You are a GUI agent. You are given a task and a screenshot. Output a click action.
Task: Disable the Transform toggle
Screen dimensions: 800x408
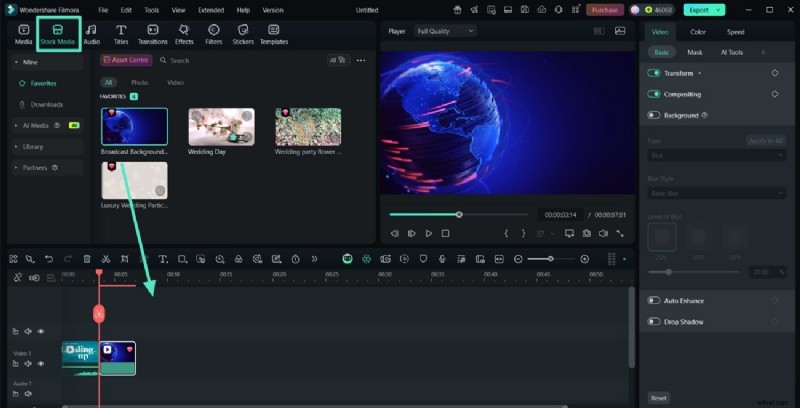tap(654, 73)
